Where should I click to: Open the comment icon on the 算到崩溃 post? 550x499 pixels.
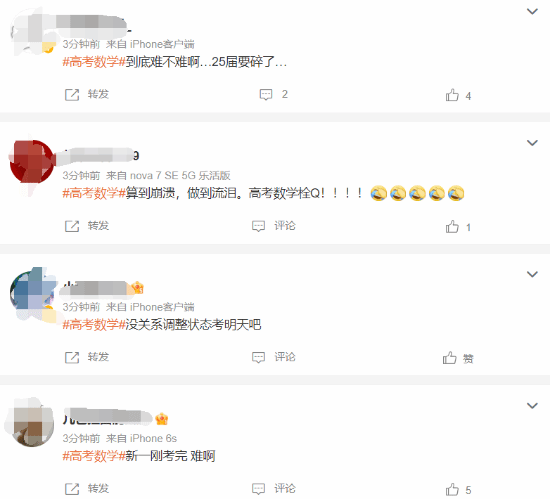click(259, 226)
